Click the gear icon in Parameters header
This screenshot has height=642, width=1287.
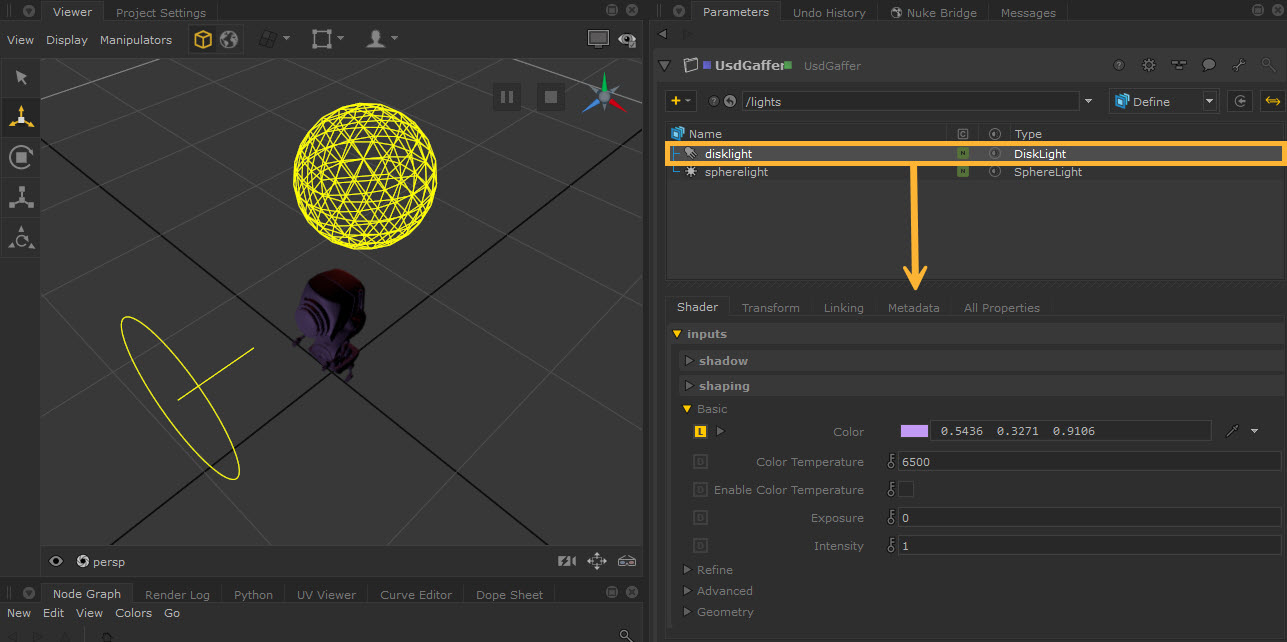(1149, 65)
